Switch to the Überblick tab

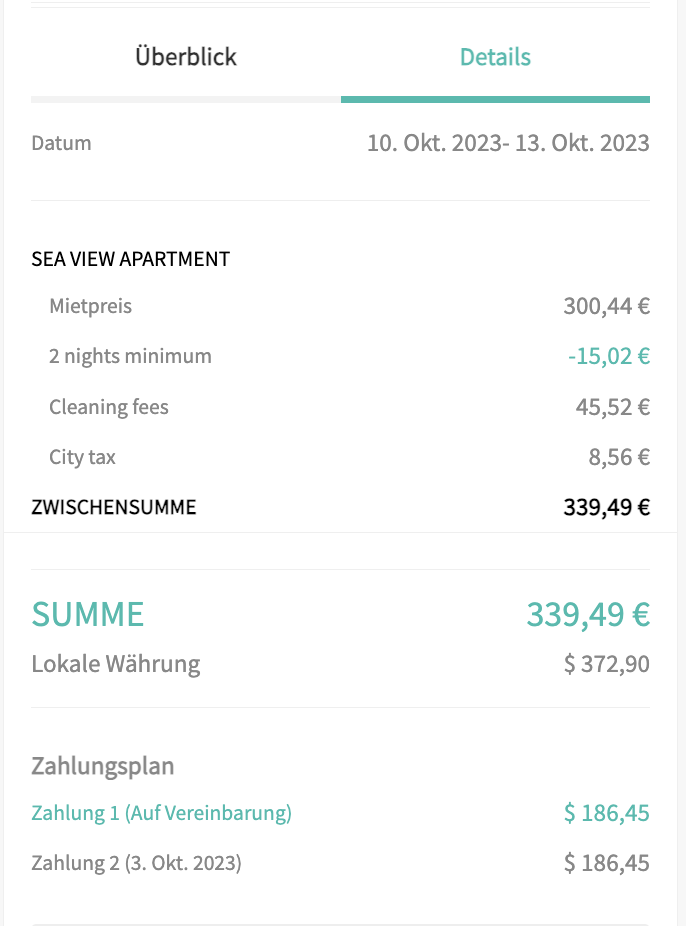(x=186, y=57)
